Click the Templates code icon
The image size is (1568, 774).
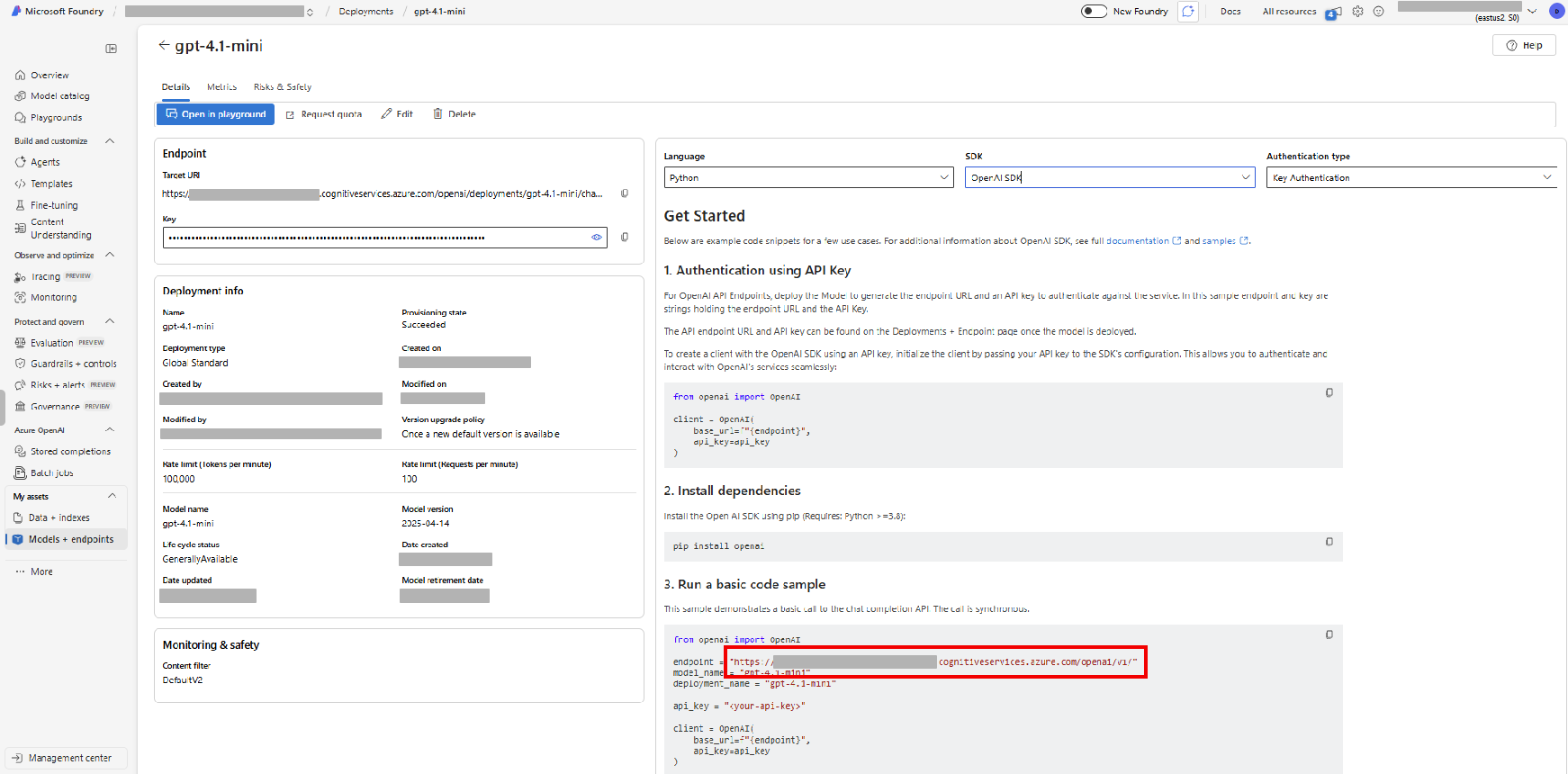tap(20, 184)
